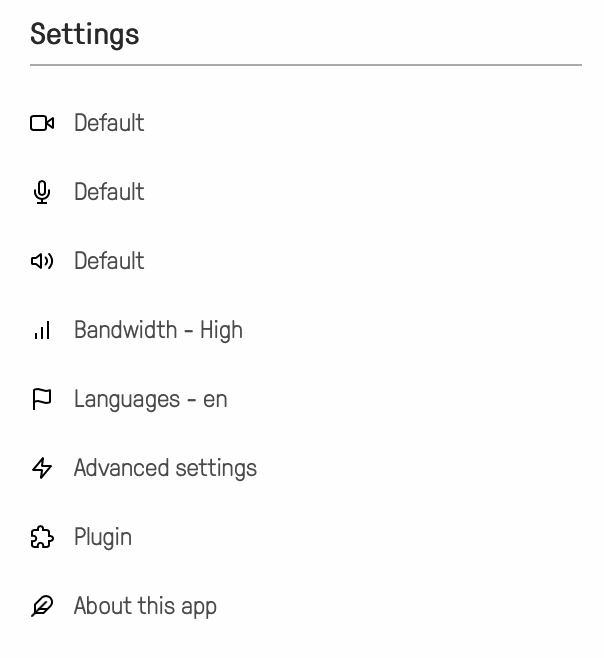Viewport: 604px width, 658px height.
Task: Open the Plugin settings entry
Action: click(103, 537)
